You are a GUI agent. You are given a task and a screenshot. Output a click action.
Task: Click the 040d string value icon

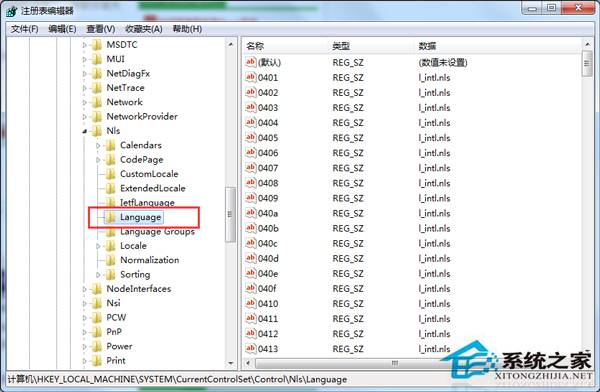click(x=251, y=258)
